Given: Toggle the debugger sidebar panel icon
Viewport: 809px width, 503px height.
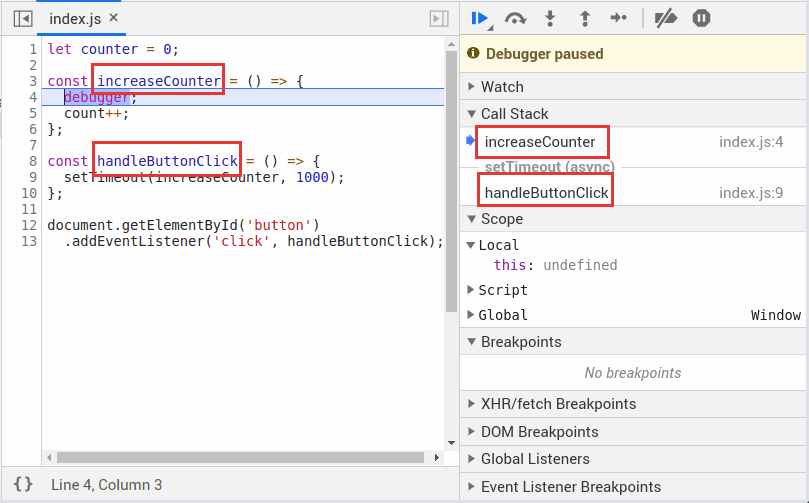Looking at the screenshot, I should click(438, 19).
